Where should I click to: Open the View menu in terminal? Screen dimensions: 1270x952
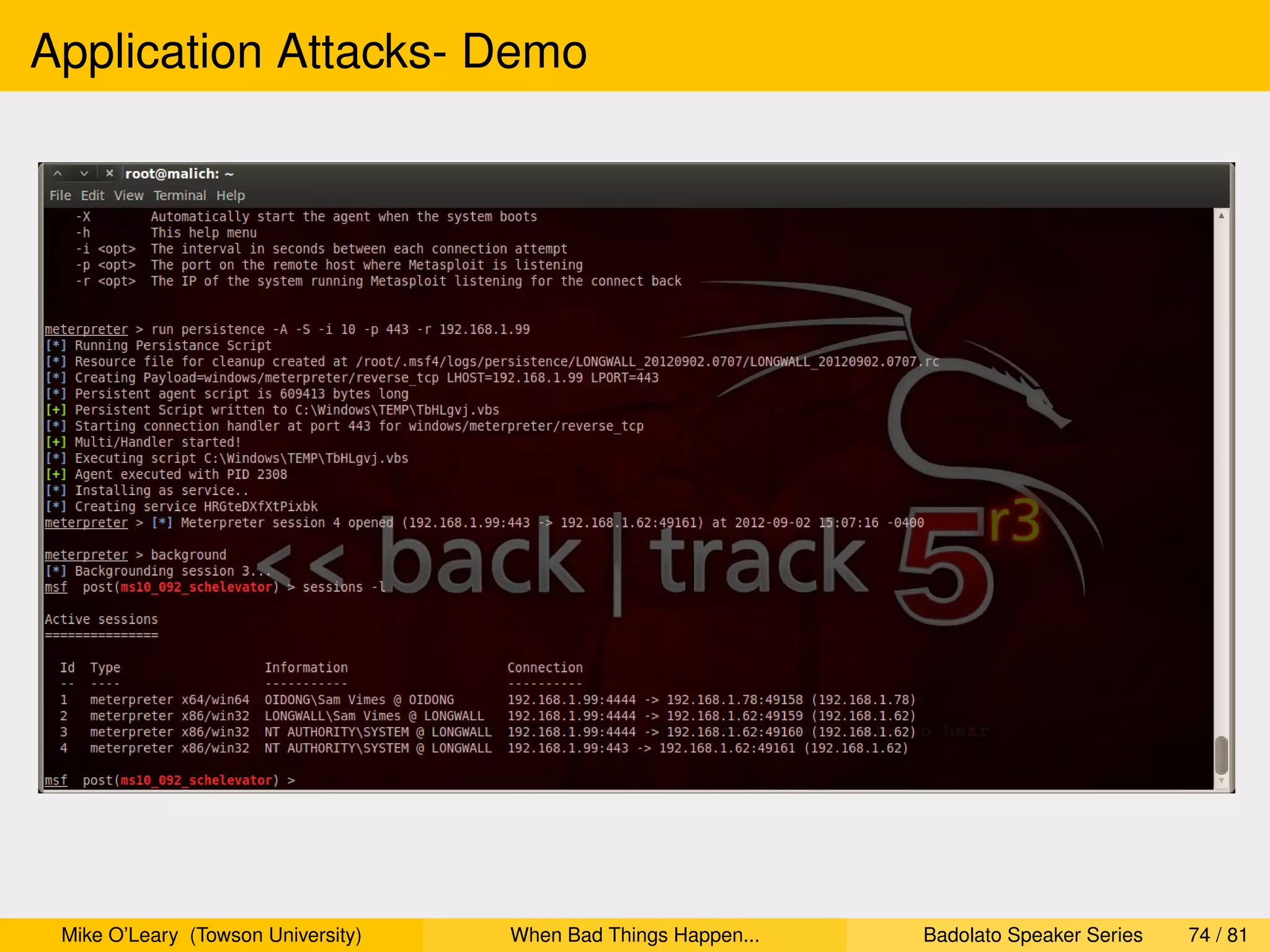pyautogui.click(x=128, y=196)
